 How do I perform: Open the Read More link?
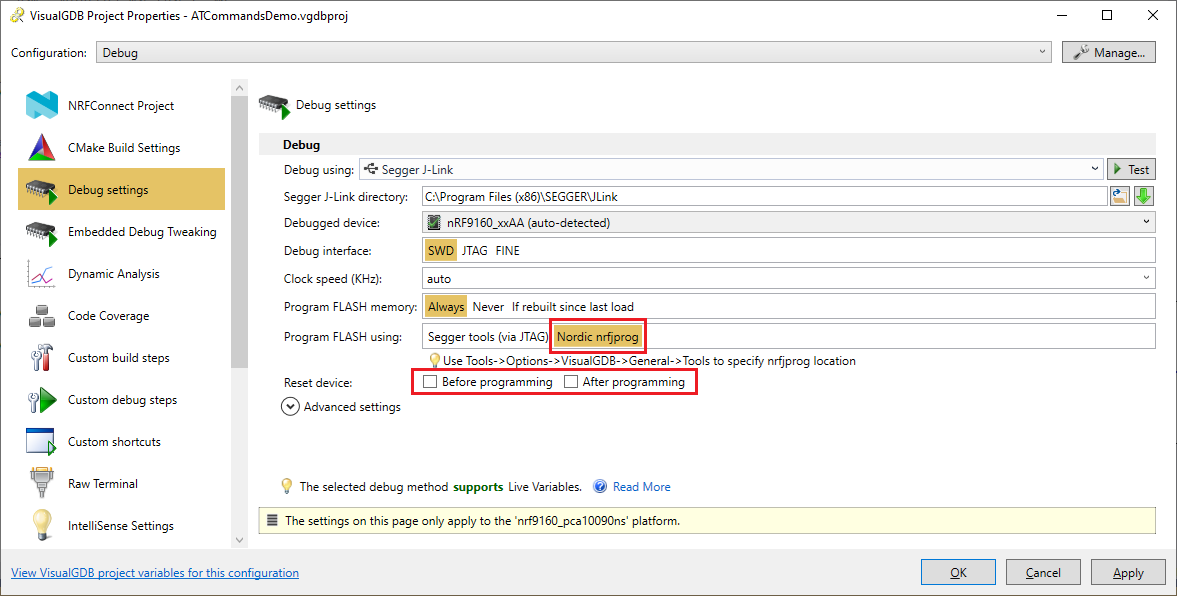(642, 486)
